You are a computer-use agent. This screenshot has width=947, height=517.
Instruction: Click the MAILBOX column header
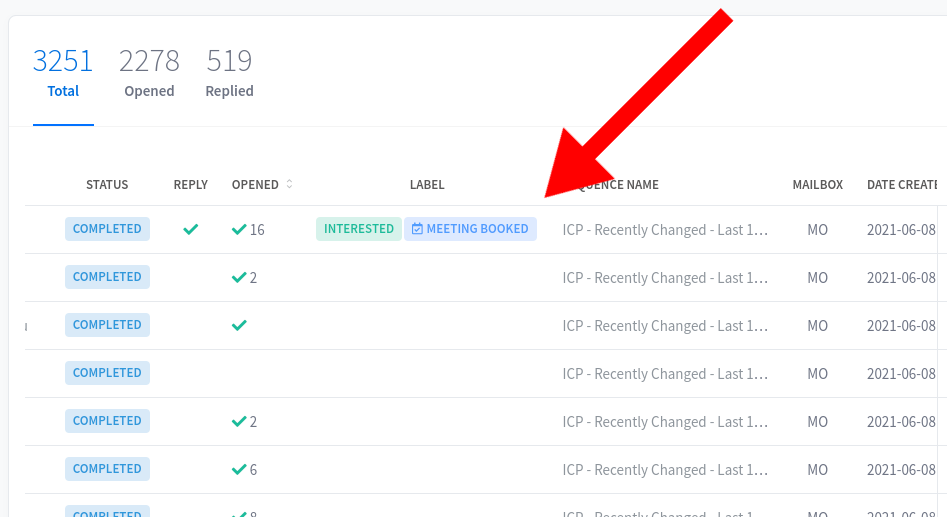[818, 185]
